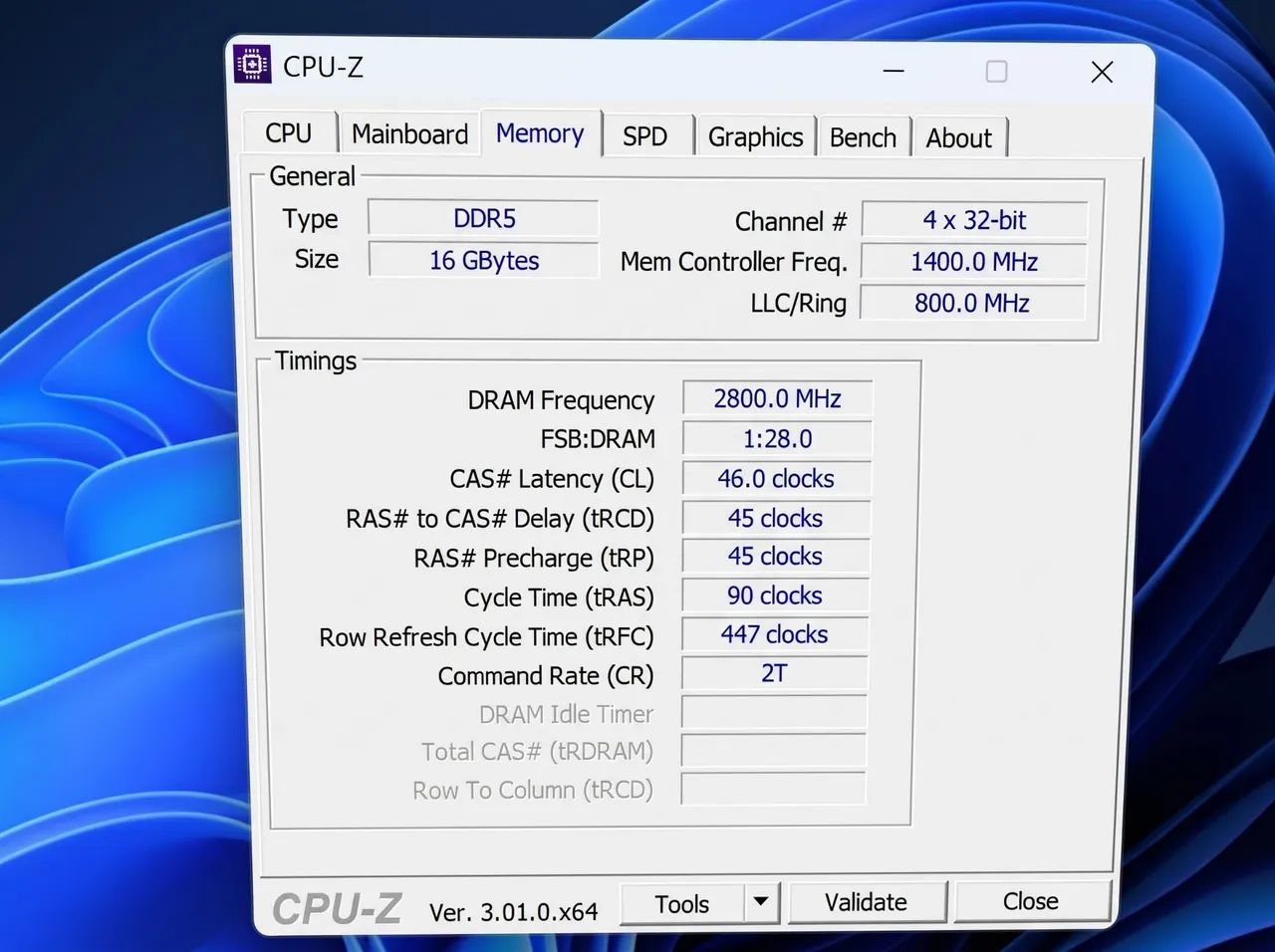Screen dimensions: 1275x952
Task: Select the 46.0 clocks CAS latency value
Action: pyautogui.click(x=776, y=478)
